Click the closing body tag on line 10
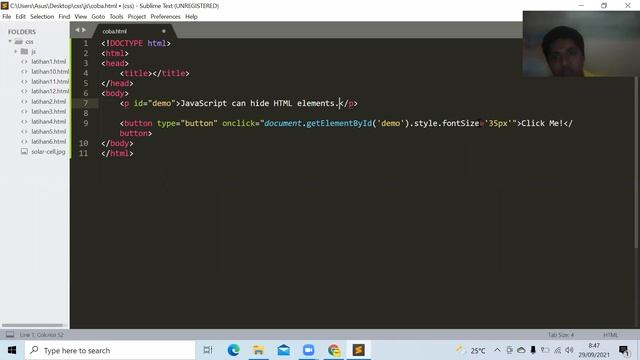 pyautogui.click(x=117, y=143)
